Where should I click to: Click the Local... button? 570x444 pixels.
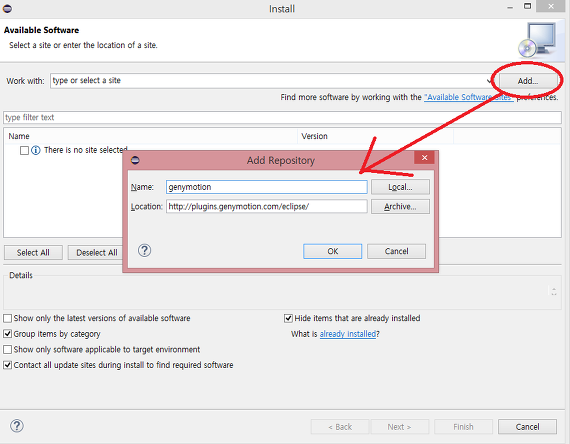400,187
